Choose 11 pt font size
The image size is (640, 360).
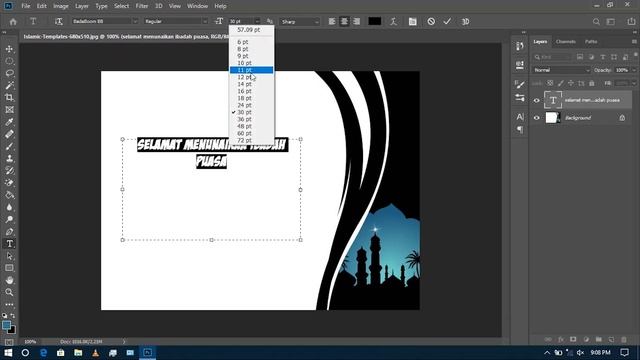click(x=251, y=70)
